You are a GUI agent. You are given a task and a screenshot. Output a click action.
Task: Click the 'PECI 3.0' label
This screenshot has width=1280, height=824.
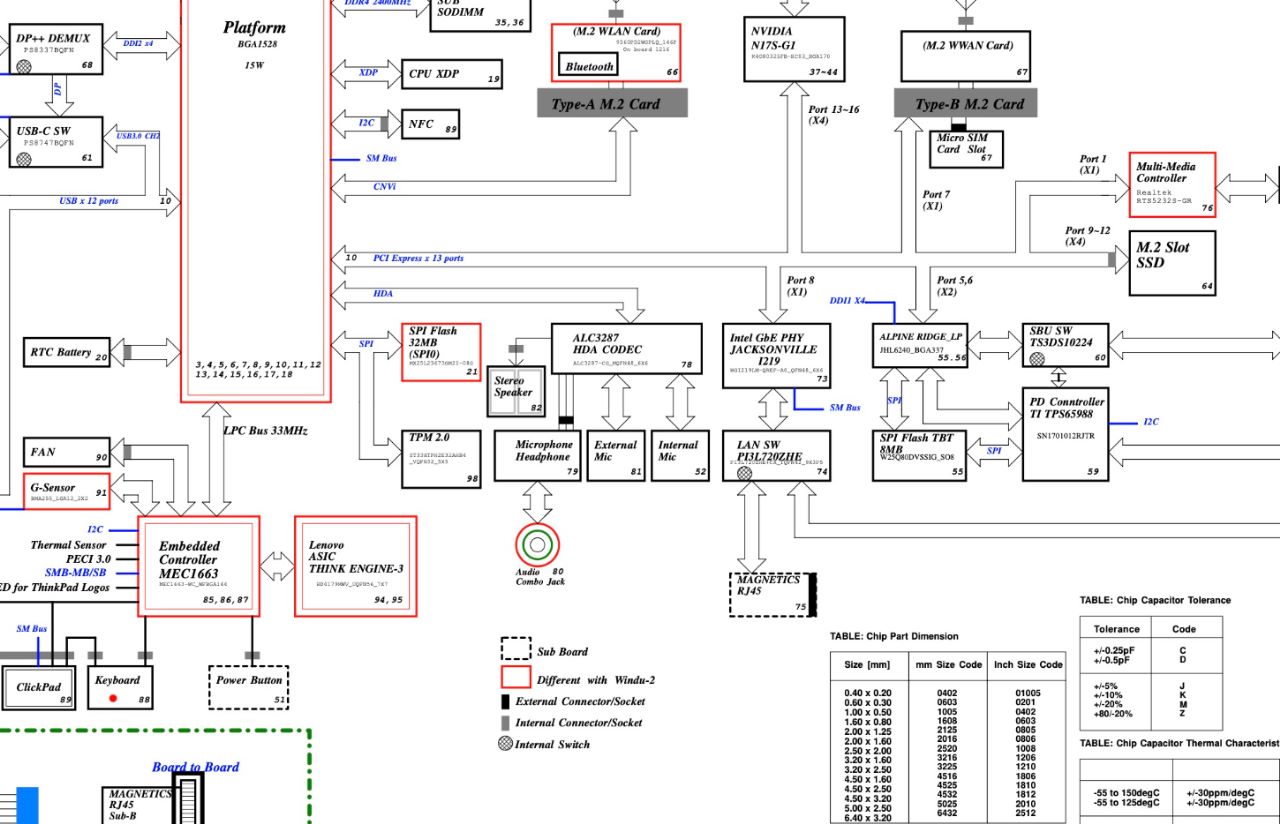click(x=88, y=559)
